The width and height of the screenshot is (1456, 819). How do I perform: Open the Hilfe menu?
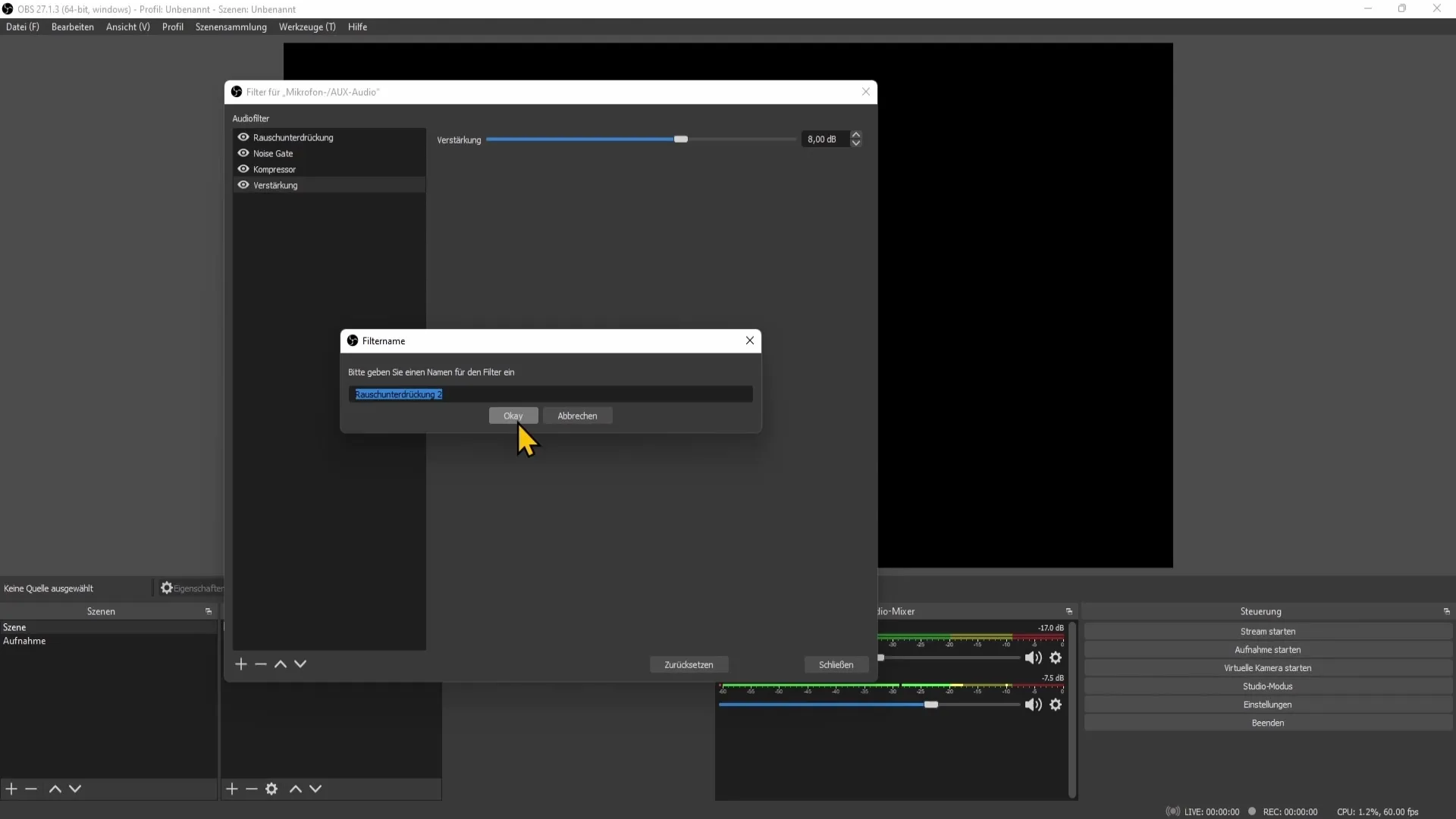pos(358,27)
